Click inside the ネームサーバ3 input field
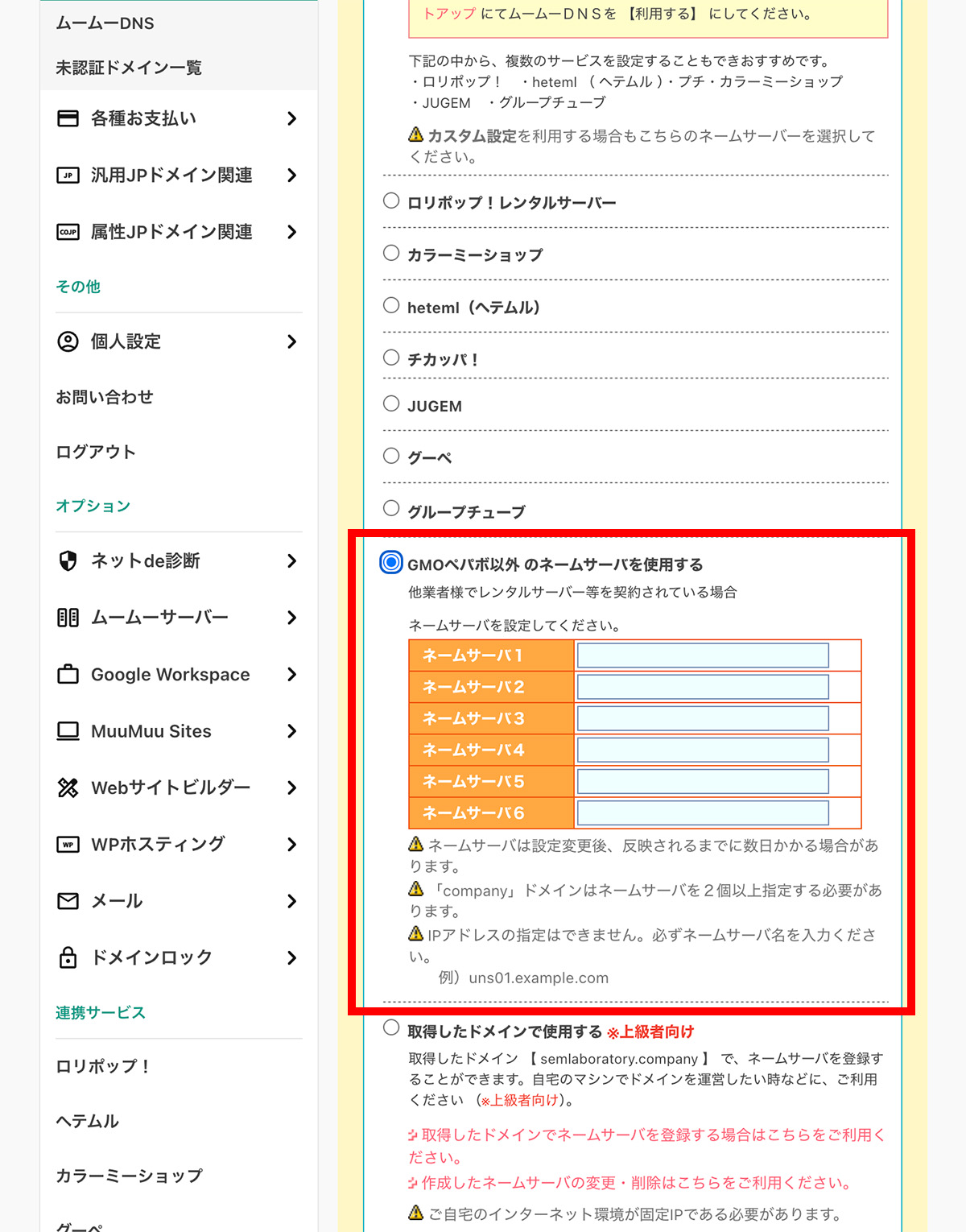Screen dimensions: 966x1232 (702, 718)
